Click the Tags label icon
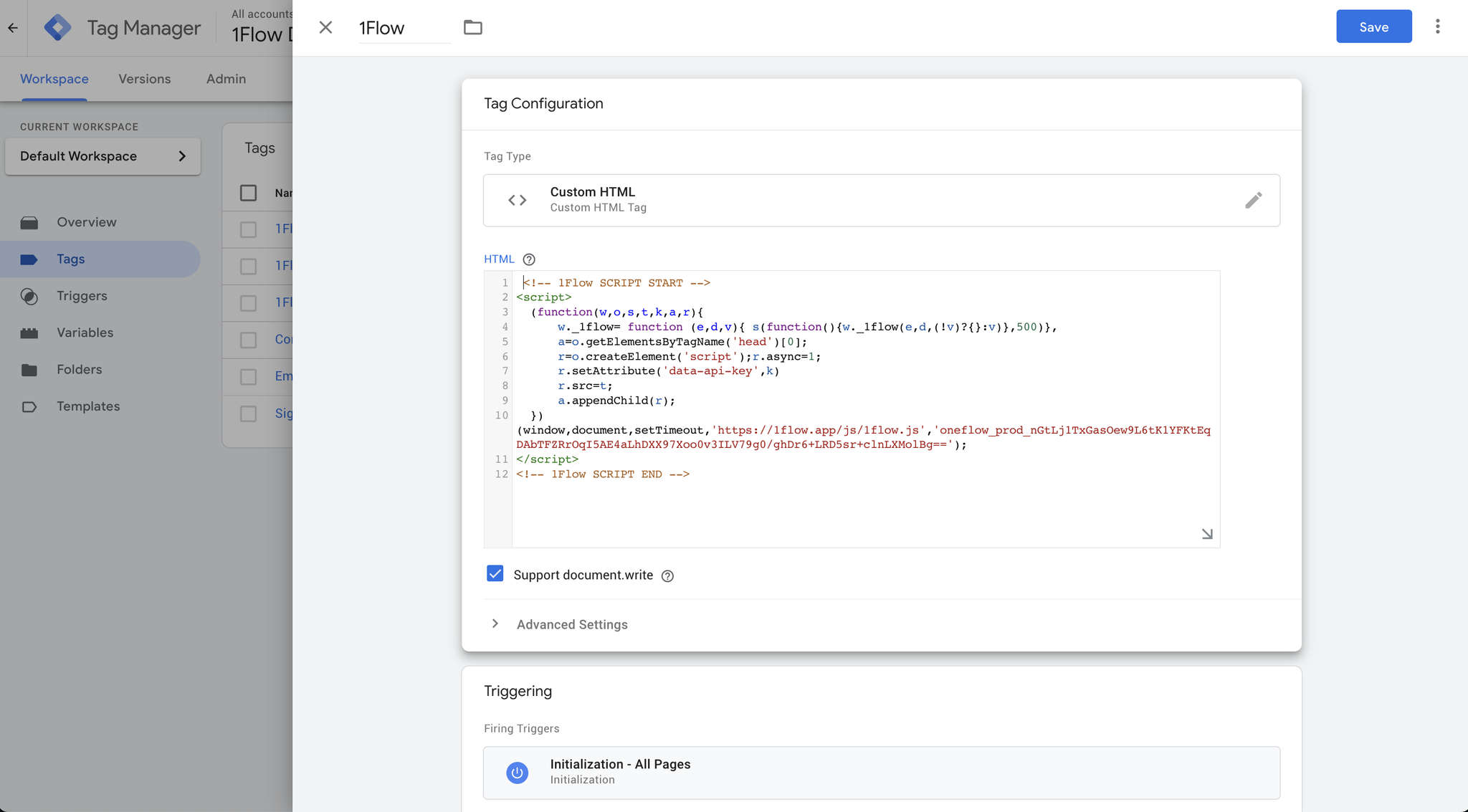This screenshot has width=1468, height=812. click(x=29, y=259)
